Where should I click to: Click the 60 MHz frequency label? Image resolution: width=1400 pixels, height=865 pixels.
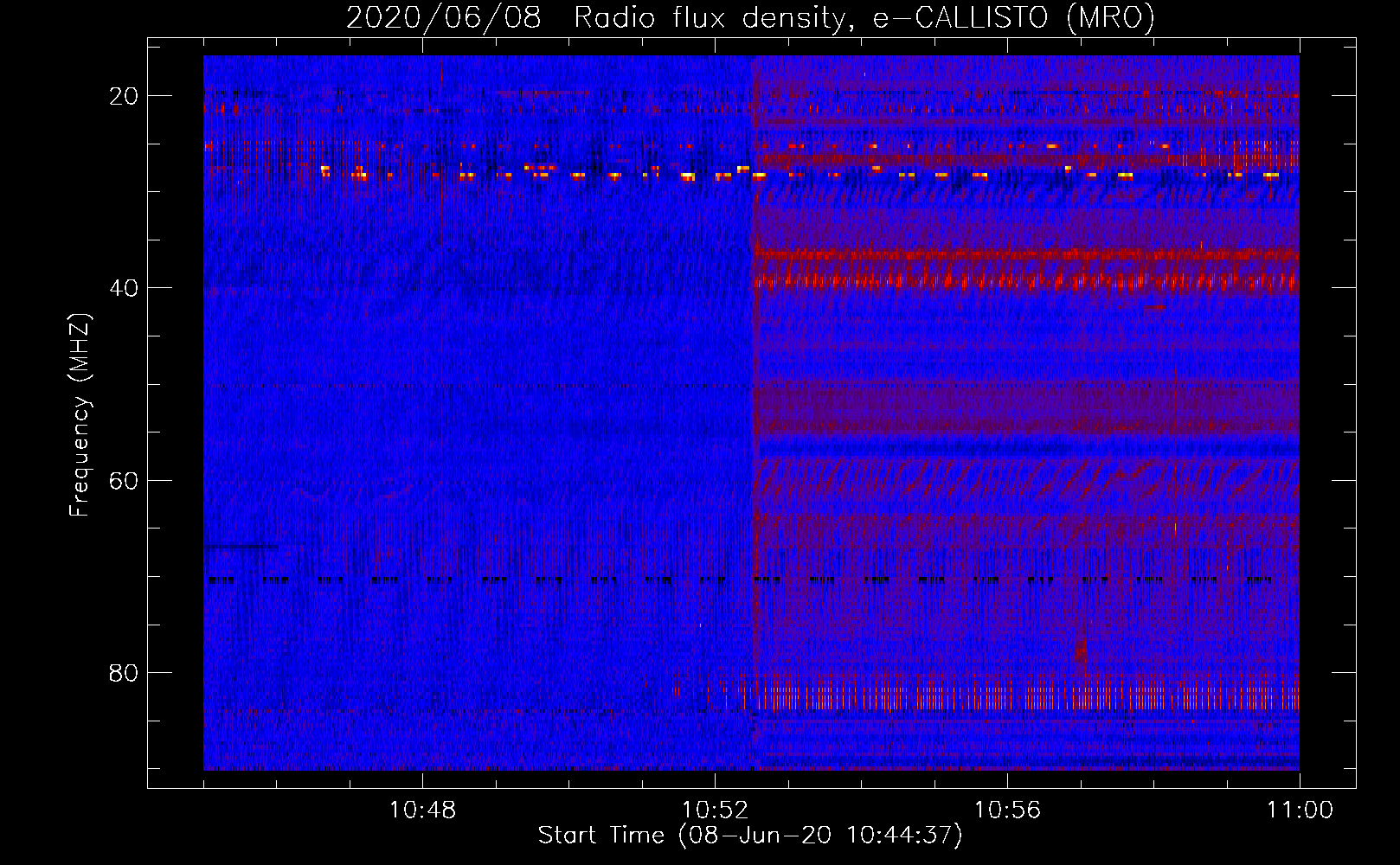tap(124, 481)
